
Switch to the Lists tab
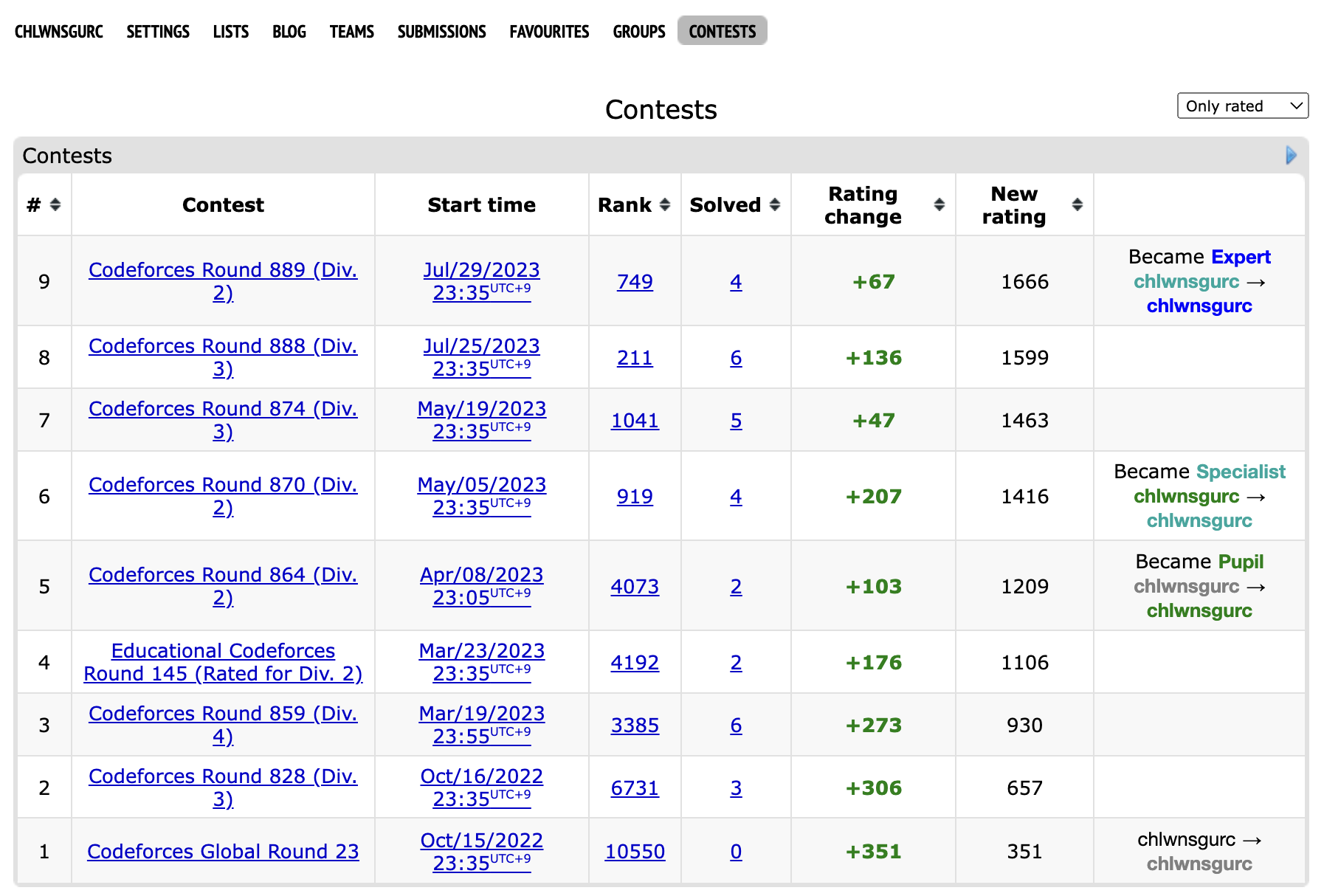(231, 31)
